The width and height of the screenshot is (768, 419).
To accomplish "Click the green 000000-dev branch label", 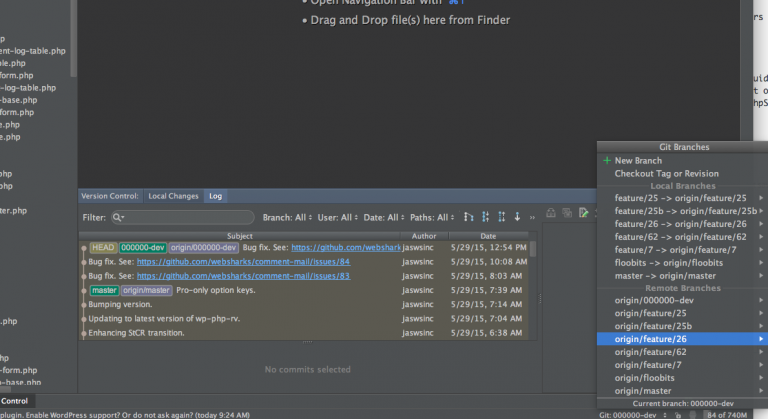I will coord(143,247).
